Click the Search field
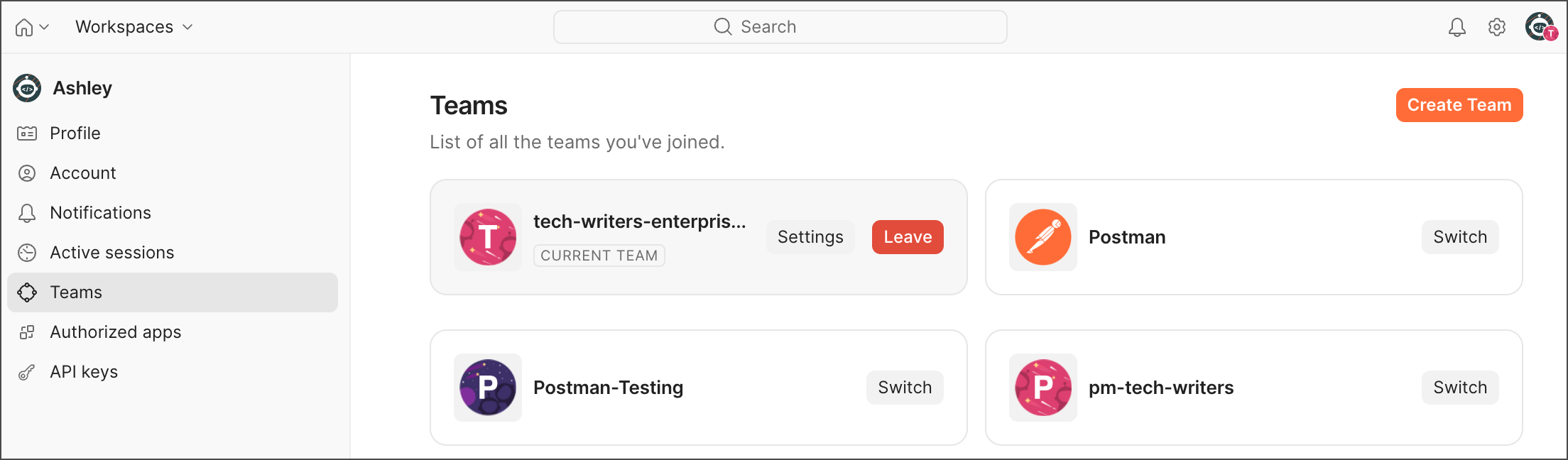The image size is (1568, 460). coord(780,27)
